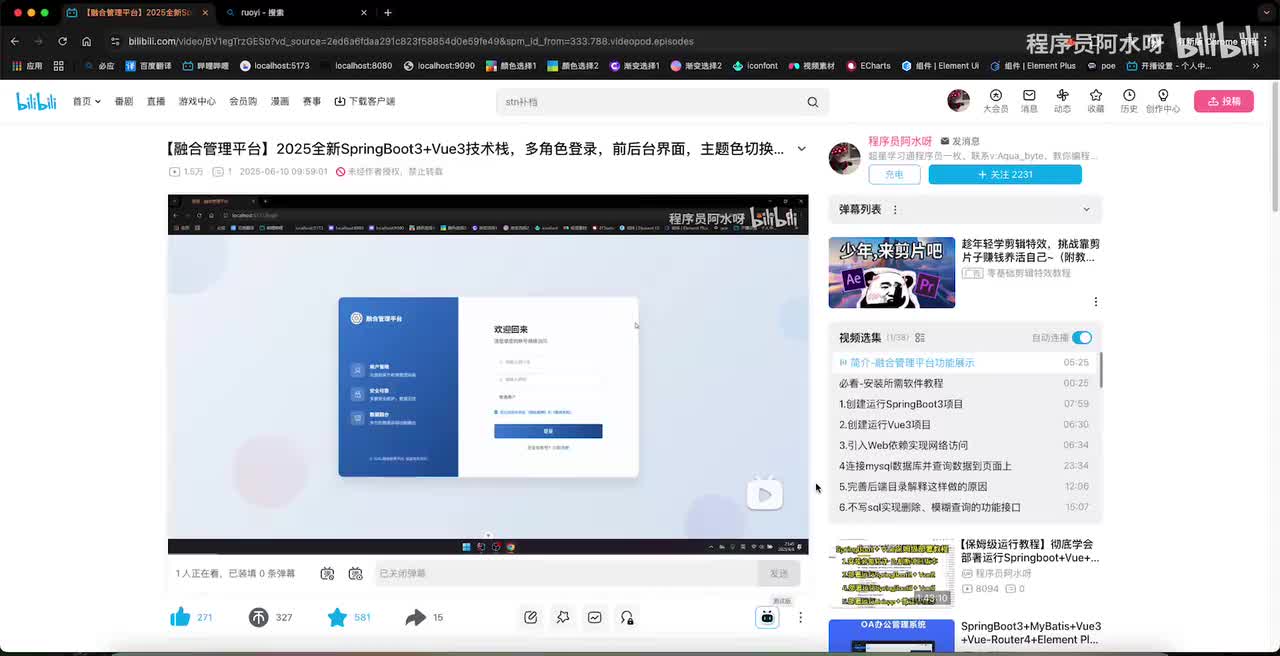Click the bilibili logo in header
The height and width of the screenshot is (656, 1280).
(36, 101)
